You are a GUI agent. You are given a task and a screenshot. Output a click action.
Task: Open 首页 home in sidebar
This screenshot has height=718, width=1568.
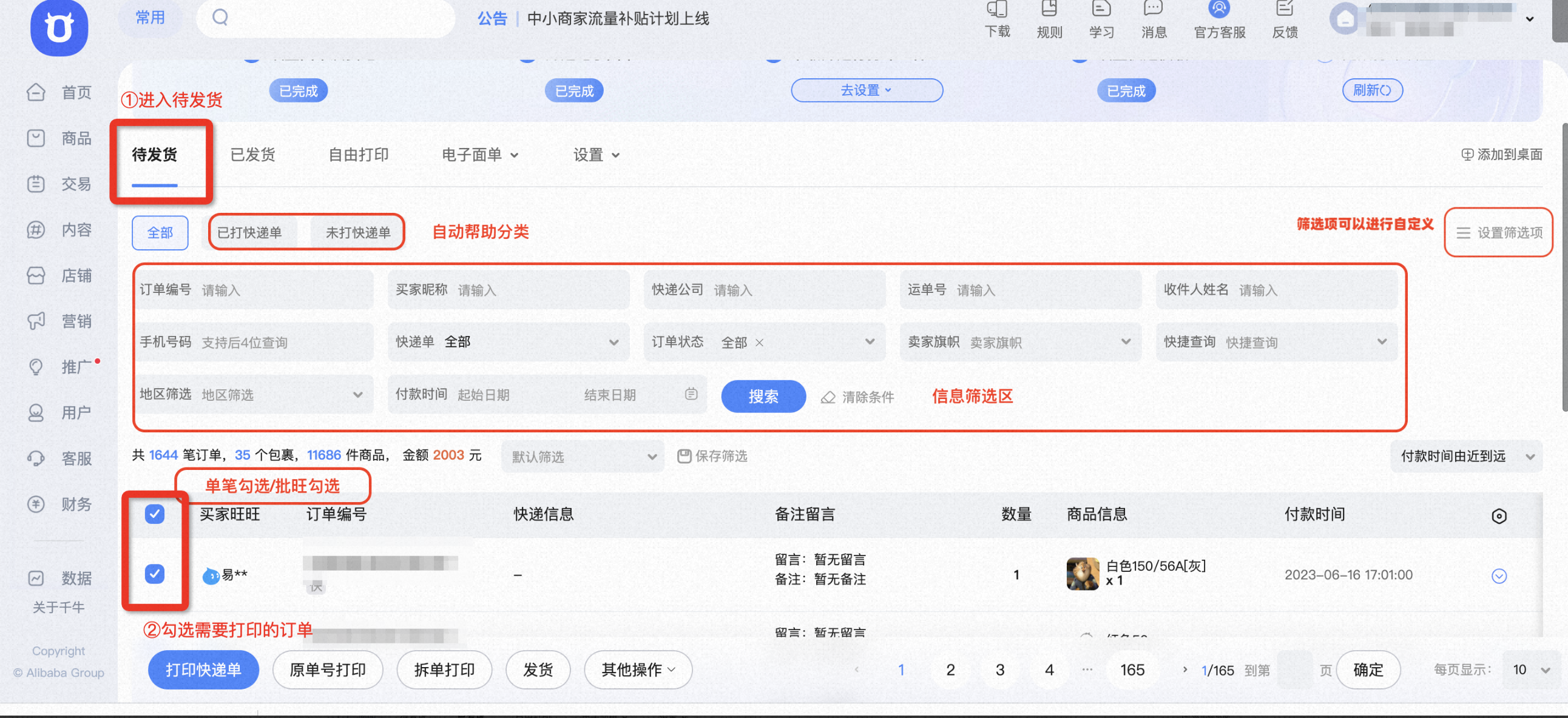(x=59, y=93)
